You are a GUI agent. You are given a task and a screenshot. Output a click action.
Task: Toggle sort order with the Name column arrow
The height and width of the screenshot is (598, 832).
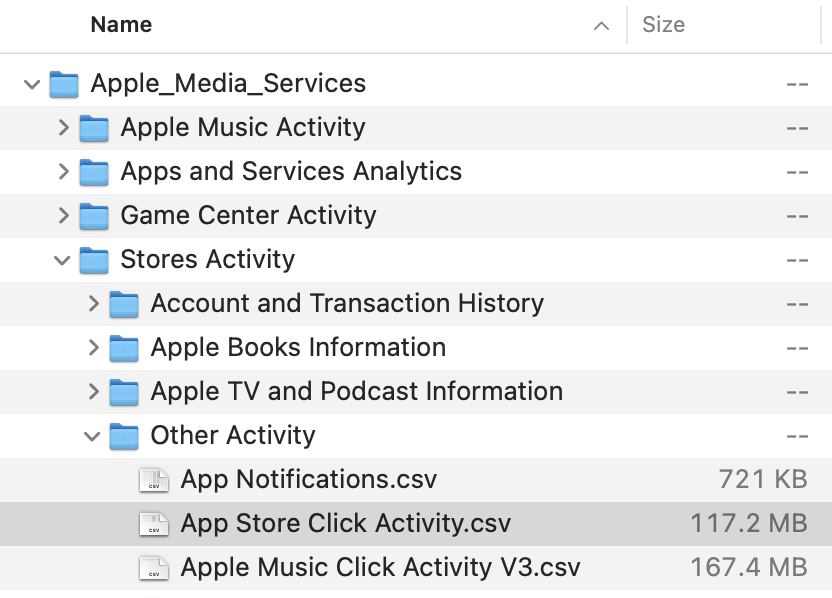[x=601, y=25]
